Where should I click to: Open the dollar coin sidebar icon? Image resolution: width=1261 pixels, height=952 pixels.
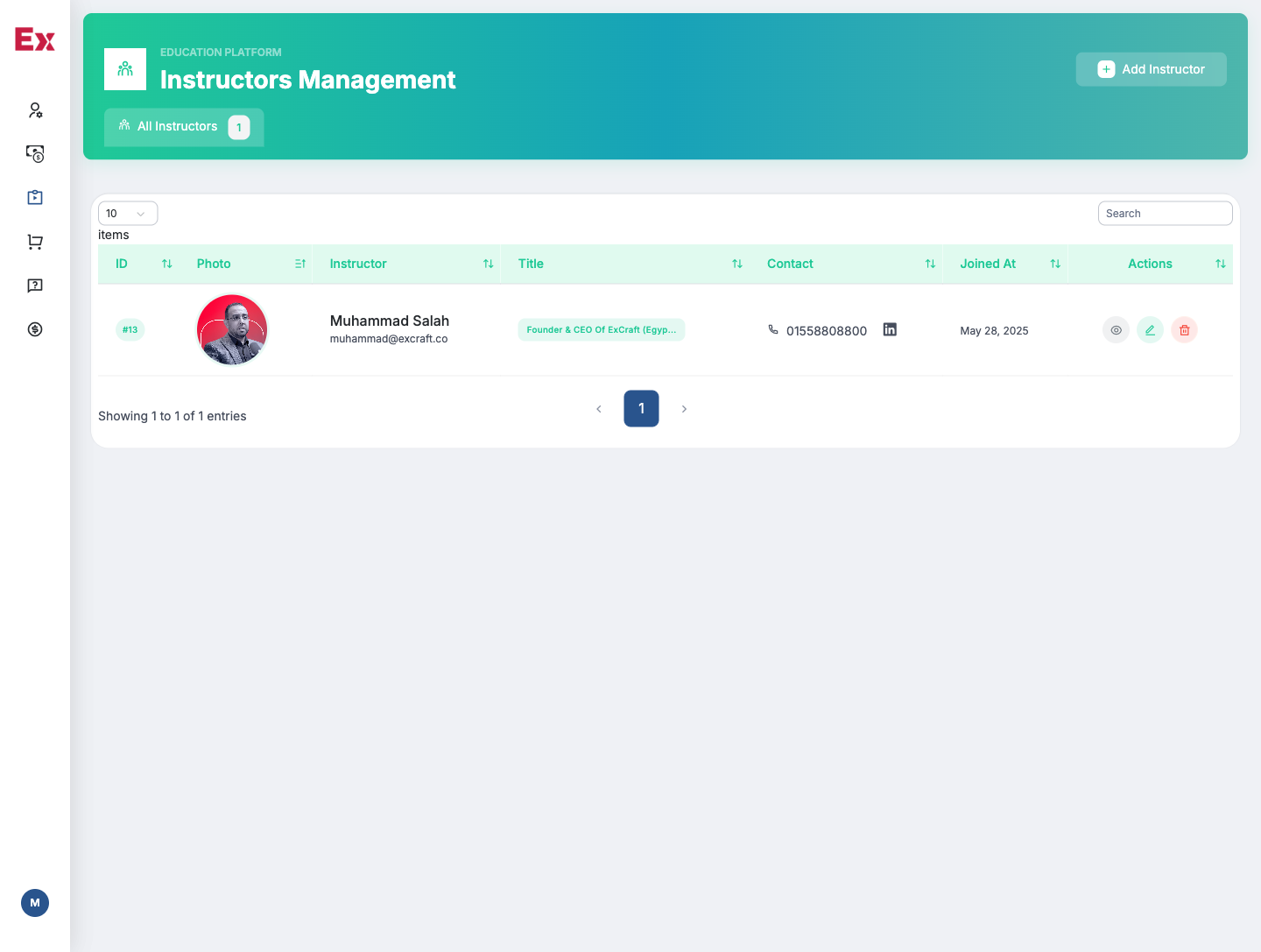tap(35, 329)
